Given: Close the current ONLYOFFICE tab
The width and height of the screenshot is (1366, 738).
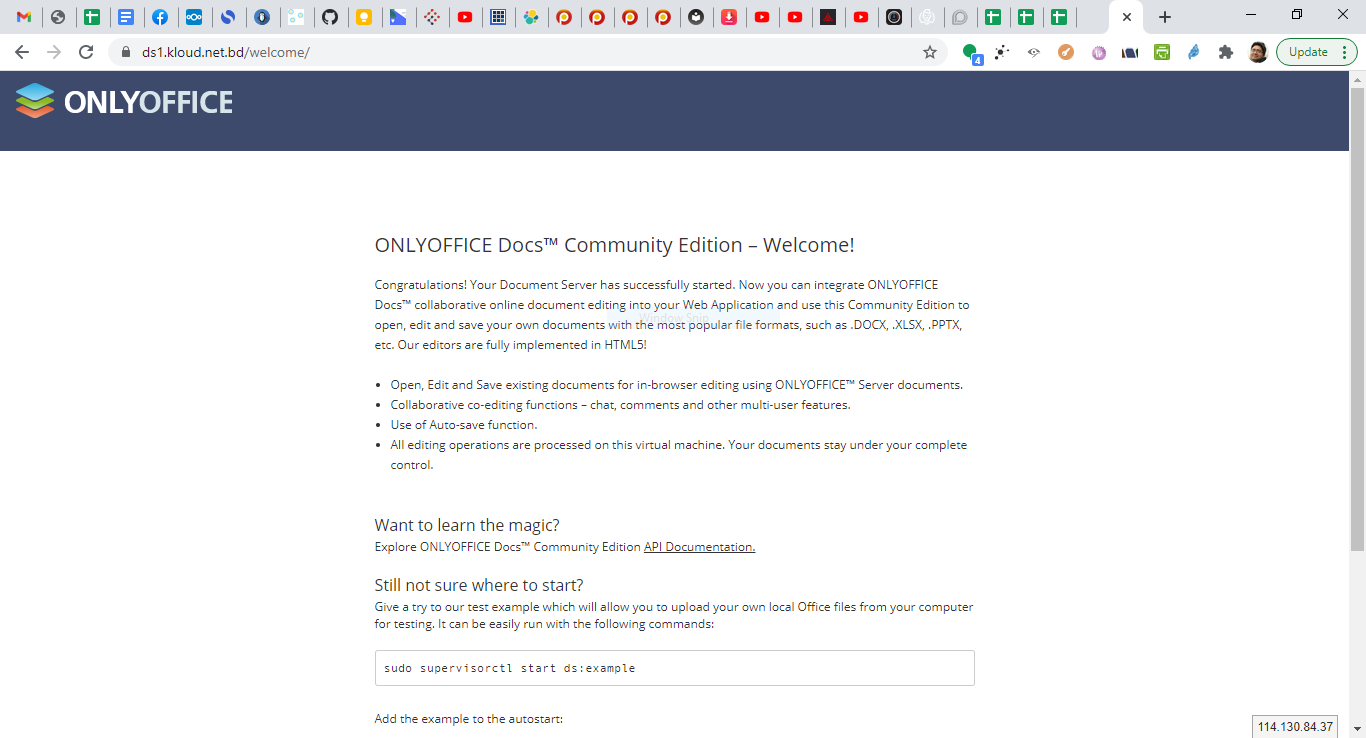Looking at the screenshot, I should (1127, 17).
